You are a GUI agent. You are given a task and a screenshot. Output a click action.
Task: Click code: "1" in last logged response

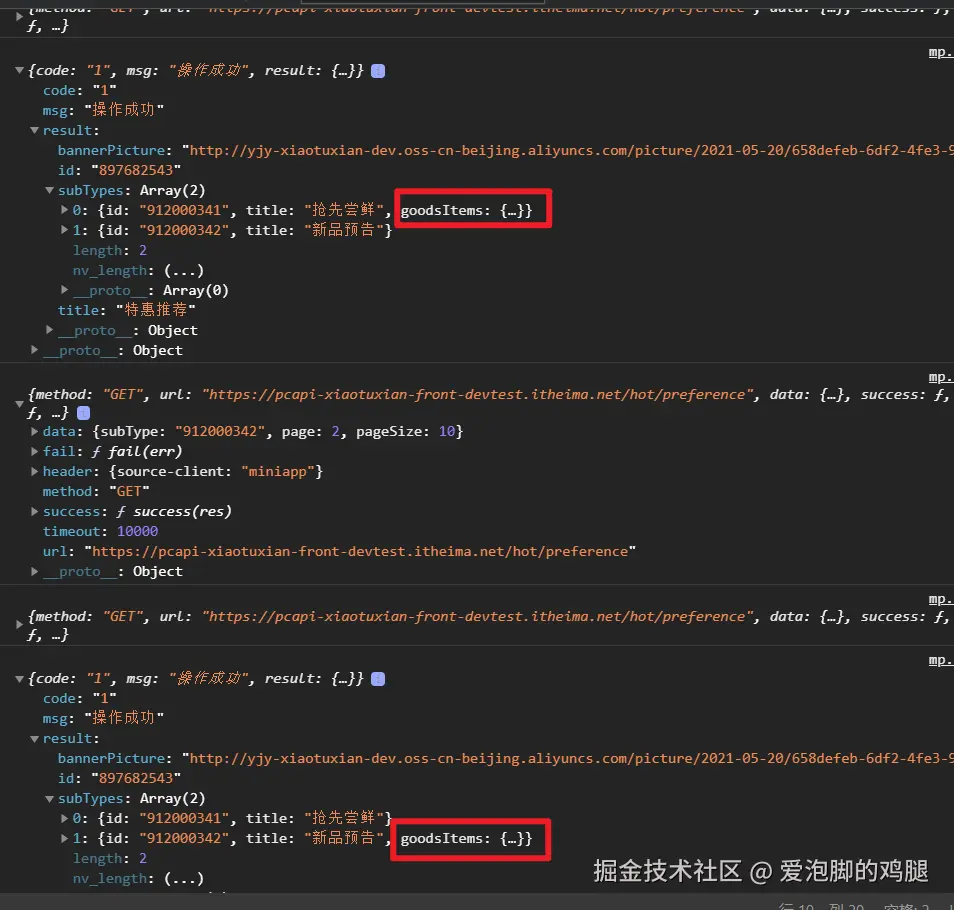click(79, 698)
